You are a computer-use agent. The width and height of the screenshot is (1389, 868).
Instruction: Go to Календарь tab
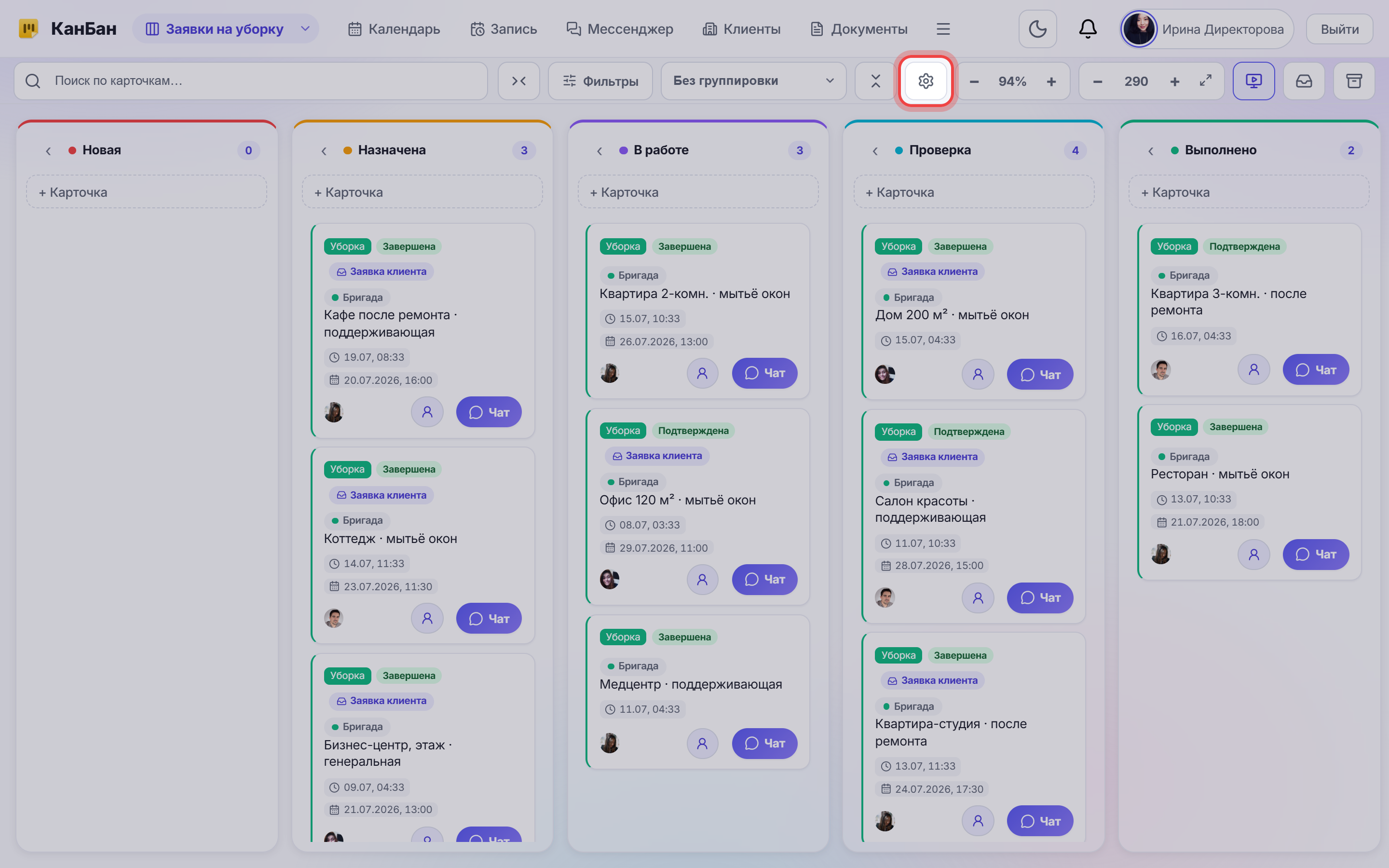coord(395,29)
